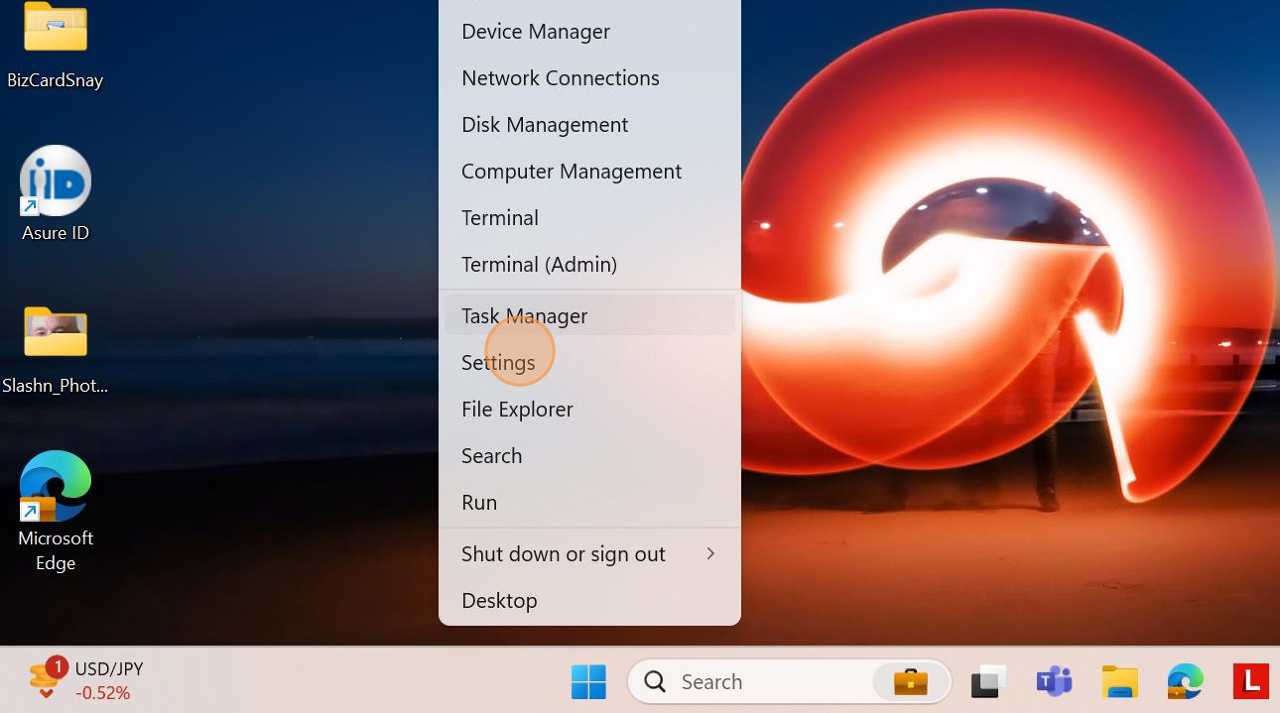
Task: Open Settings from the power user menu
Action: (498, 362)
